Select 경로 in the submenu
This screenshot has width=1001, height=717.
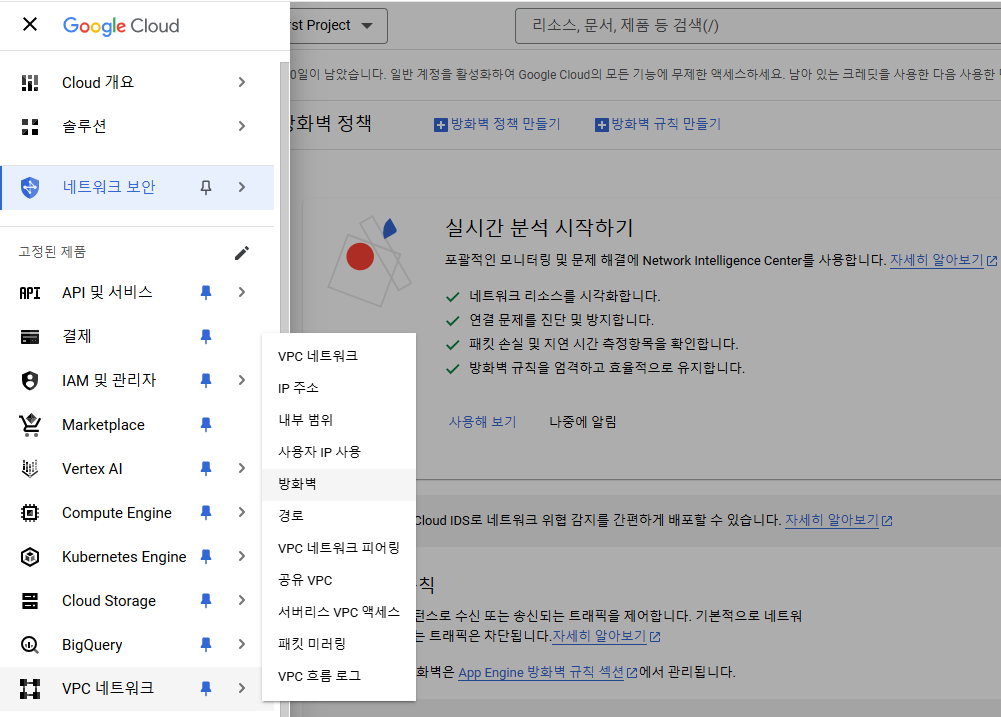[338, 516]
